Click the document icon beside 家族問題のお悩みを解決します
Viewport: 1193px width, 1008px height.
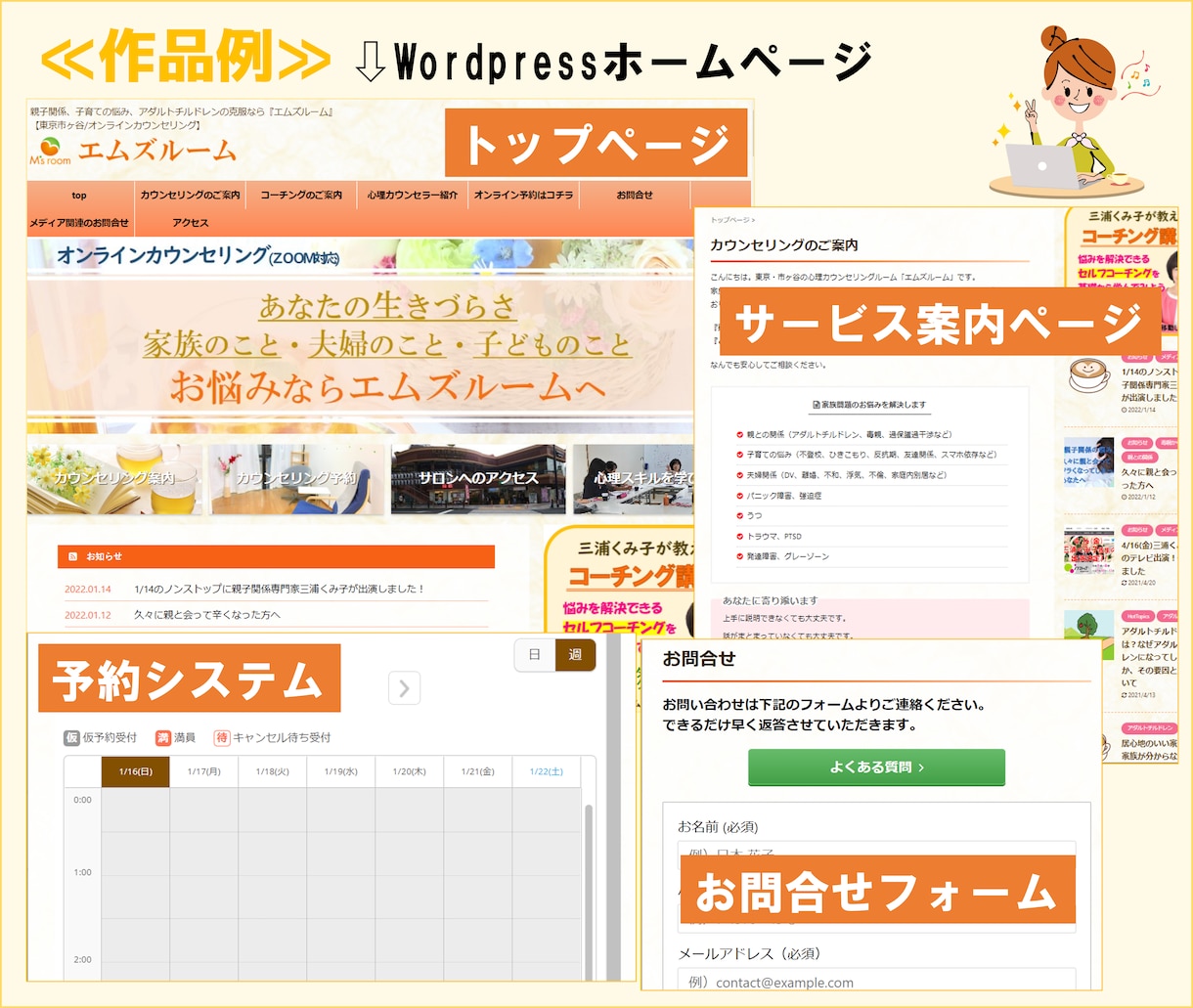point(817,404)
